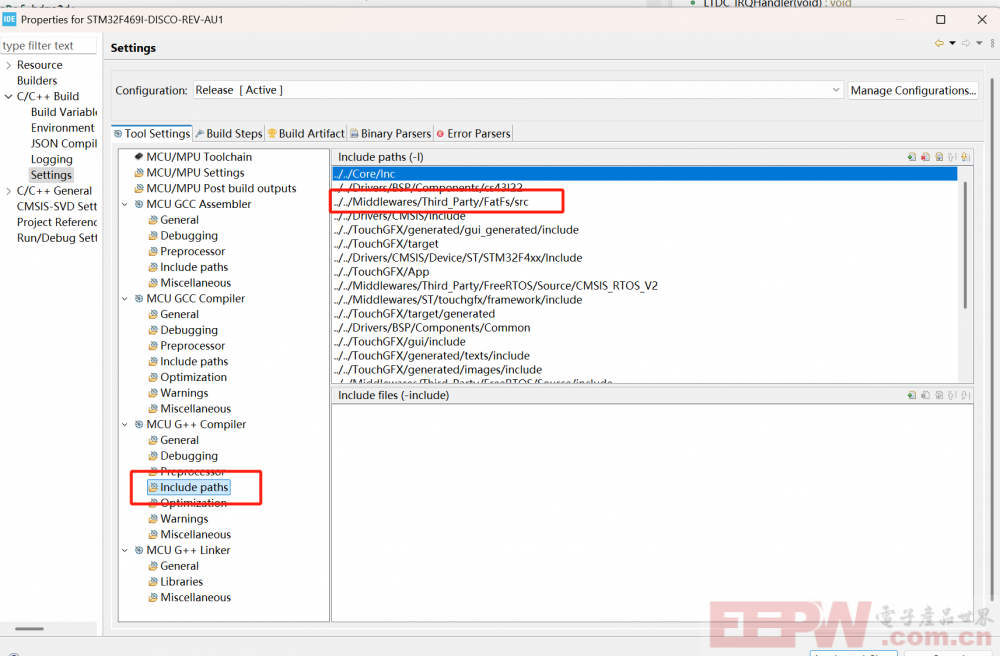The image size is (1000, 656).
Task: Delete entry in Include files toolbar
Action: (x=925, y=395)
